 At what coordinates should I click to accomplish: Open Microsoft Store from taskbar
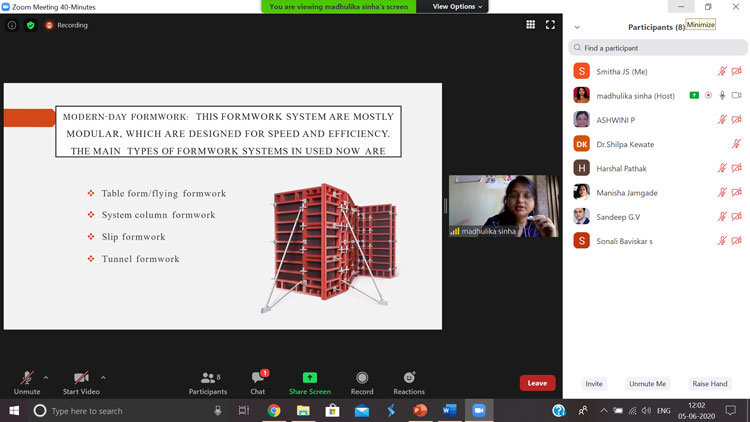(332, 411)
